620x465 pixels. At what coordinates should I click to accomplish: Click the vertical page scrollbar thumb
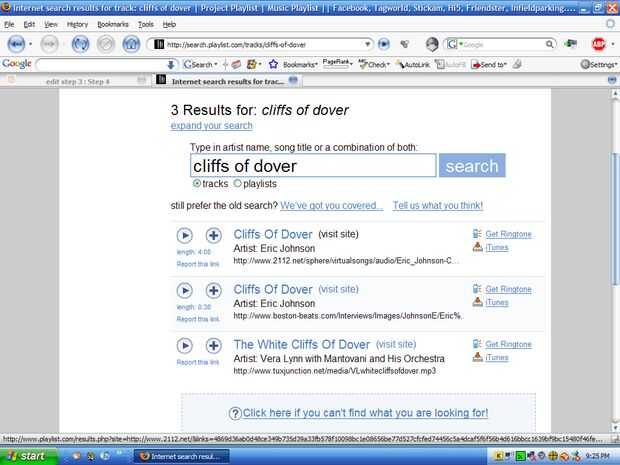click(x=615, y=218)
